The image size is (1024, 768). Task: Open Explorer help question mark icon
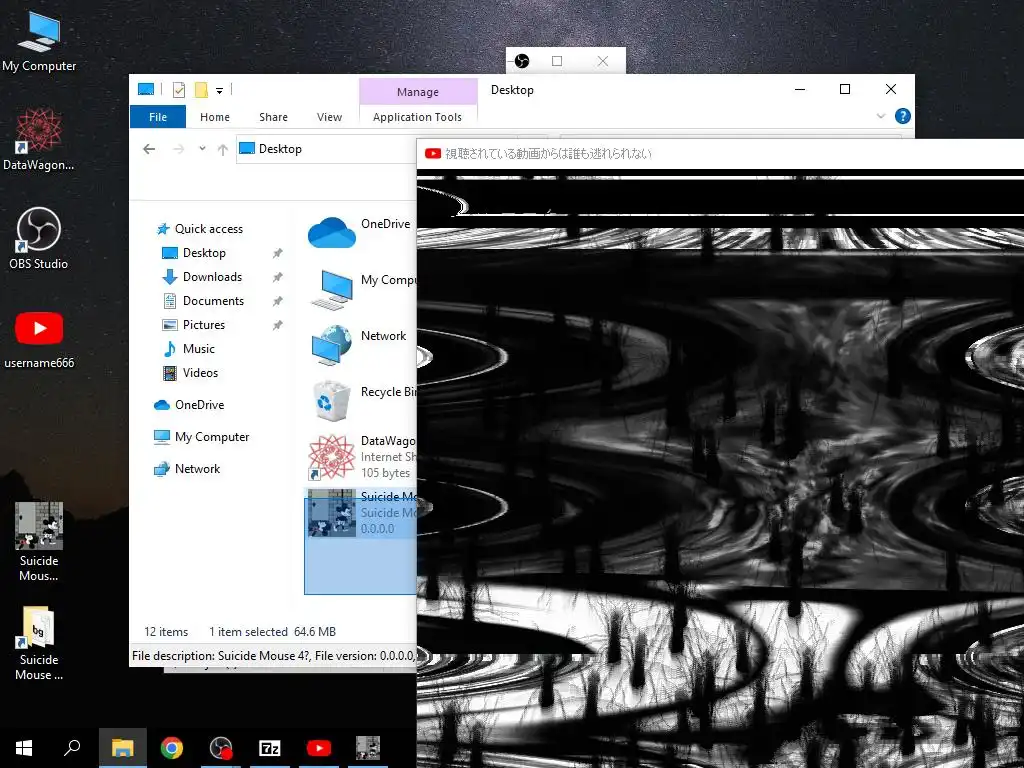tap(903, 116)
